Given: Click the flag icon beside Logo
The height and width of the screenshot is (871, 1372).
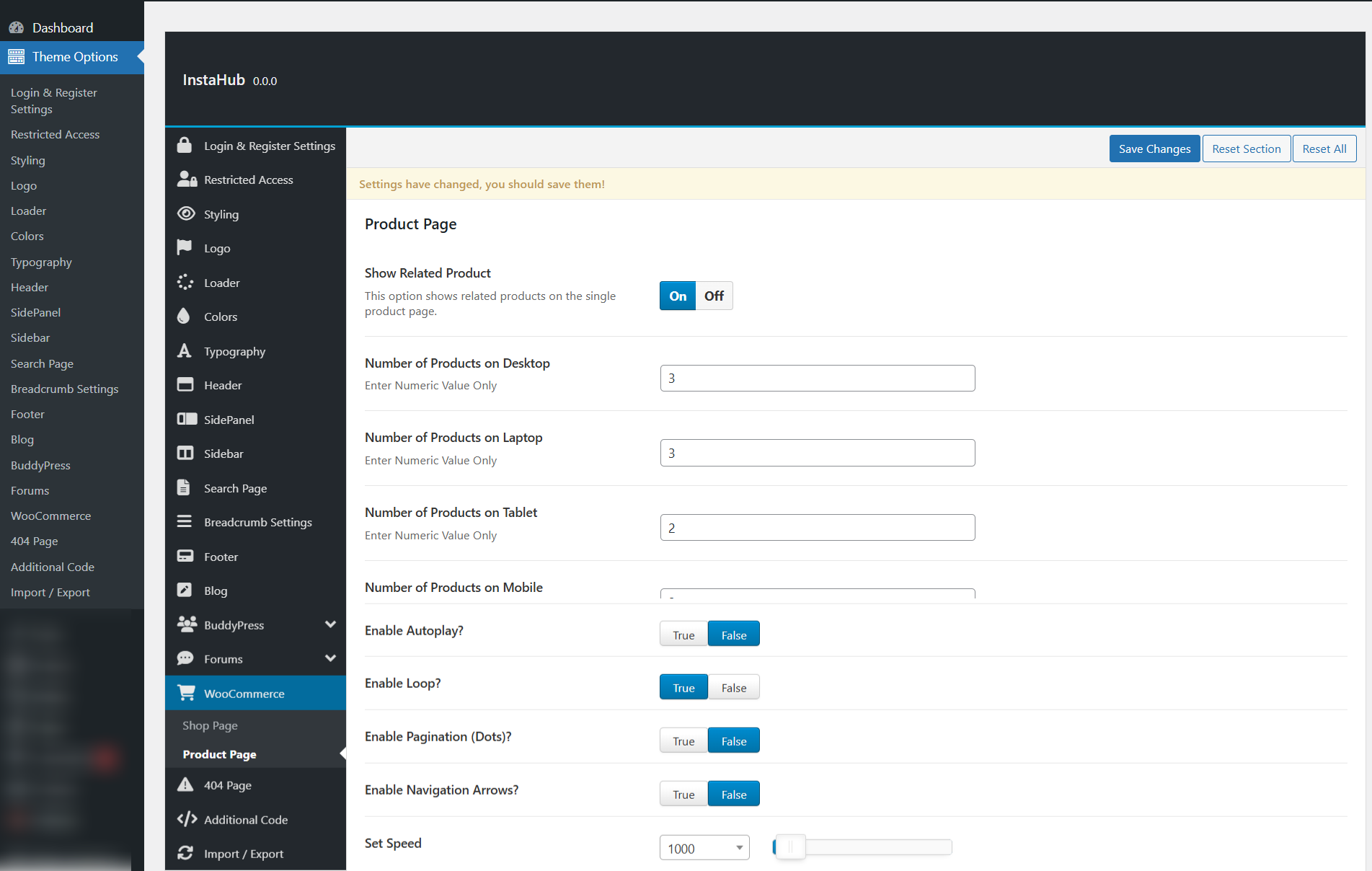Looking at the screenshot, I should tap(185, 247).
